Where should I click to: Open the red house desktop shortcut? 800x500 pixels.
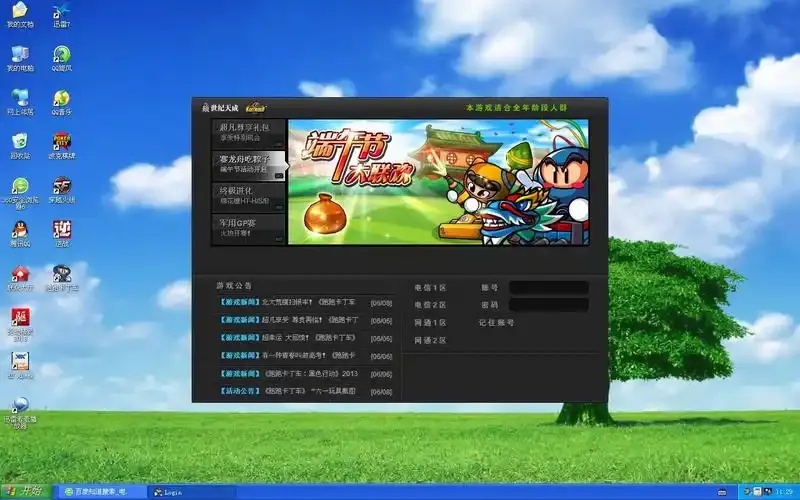coord(20,278)
